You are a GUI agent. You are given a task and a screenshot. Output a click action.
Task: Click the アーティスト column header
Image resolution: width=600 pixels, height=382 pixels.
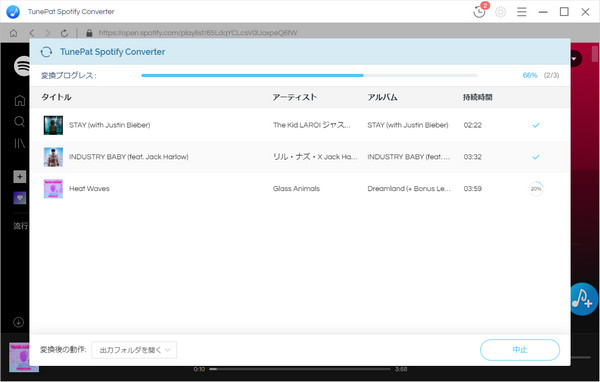[295, 97]
